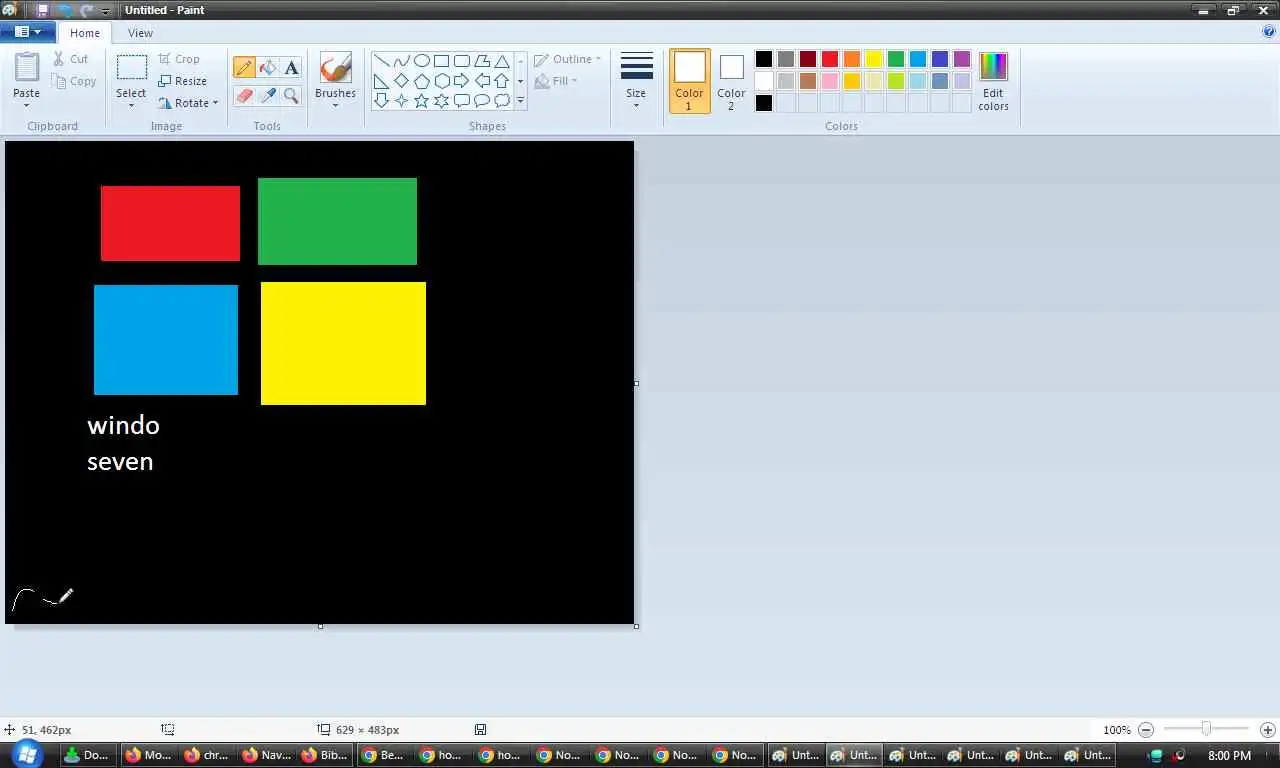Switch to the 'Nav...' Firefox taskbar item
Image resolution: width=1280 pixels, height=768 pixels.
(268, 755)
